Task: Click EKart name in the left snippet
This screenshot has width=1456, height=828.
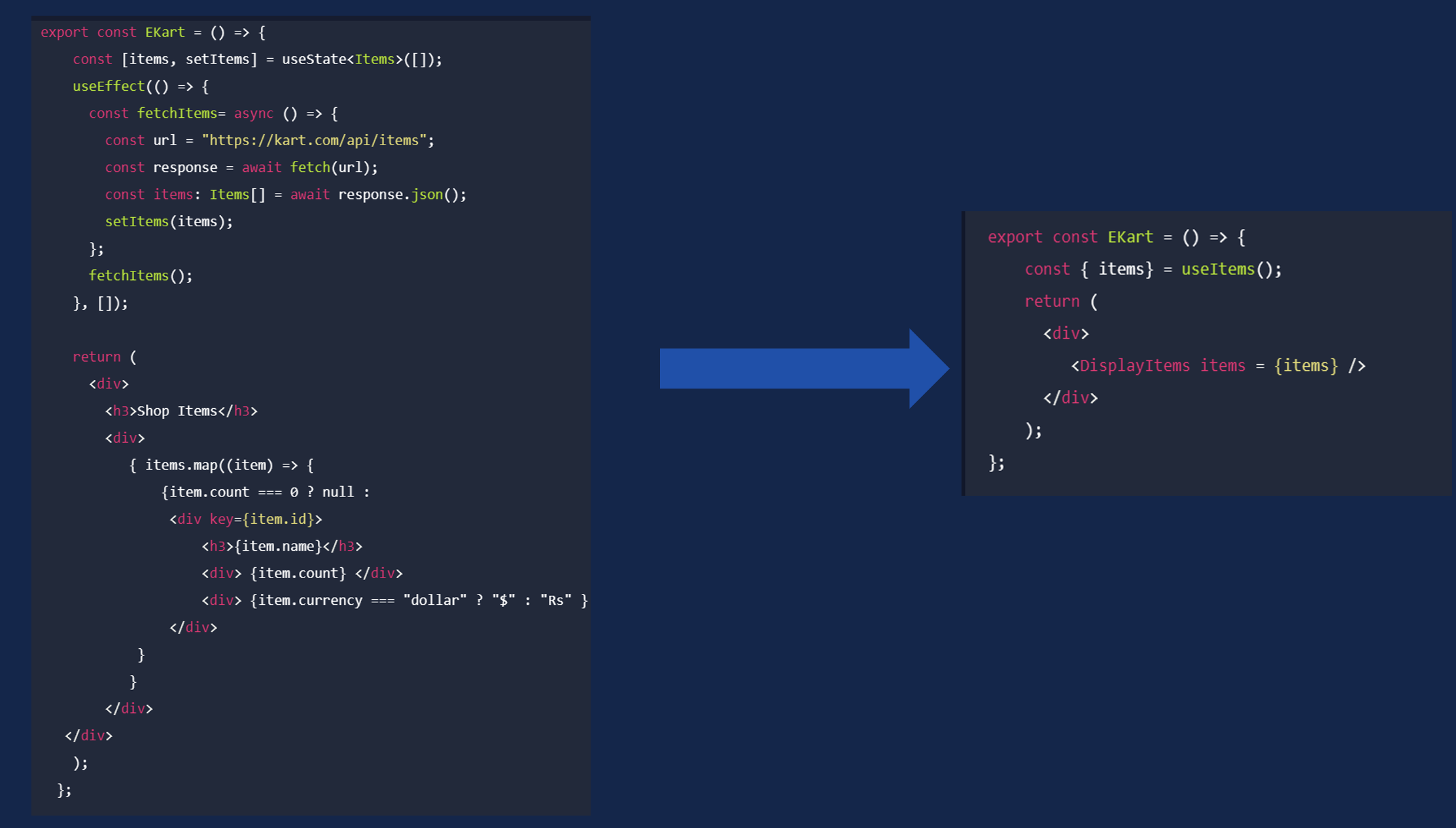Action: pyautogui.click(x=165, y=32)
